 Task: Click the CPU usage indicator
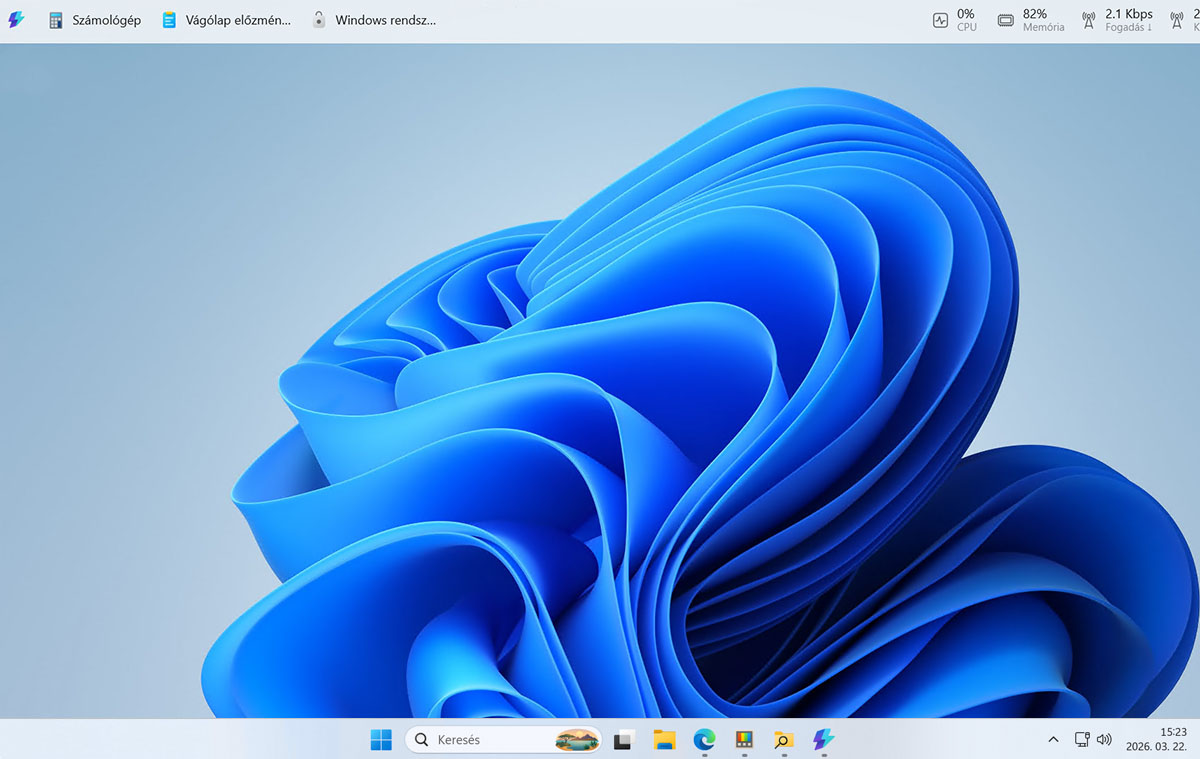pyautogui.click(x=955, y=20)
